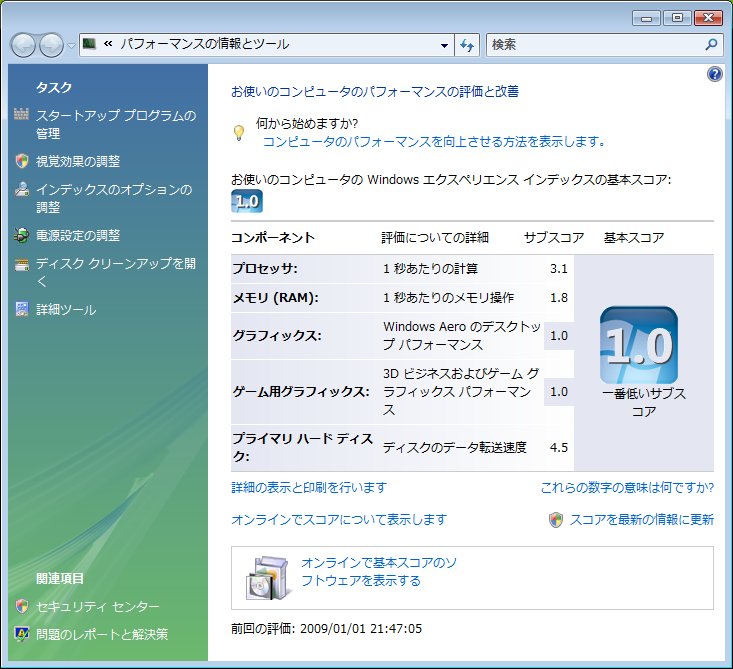Click 1.0 subscore in グラフィックス: row

click(559, 335)
